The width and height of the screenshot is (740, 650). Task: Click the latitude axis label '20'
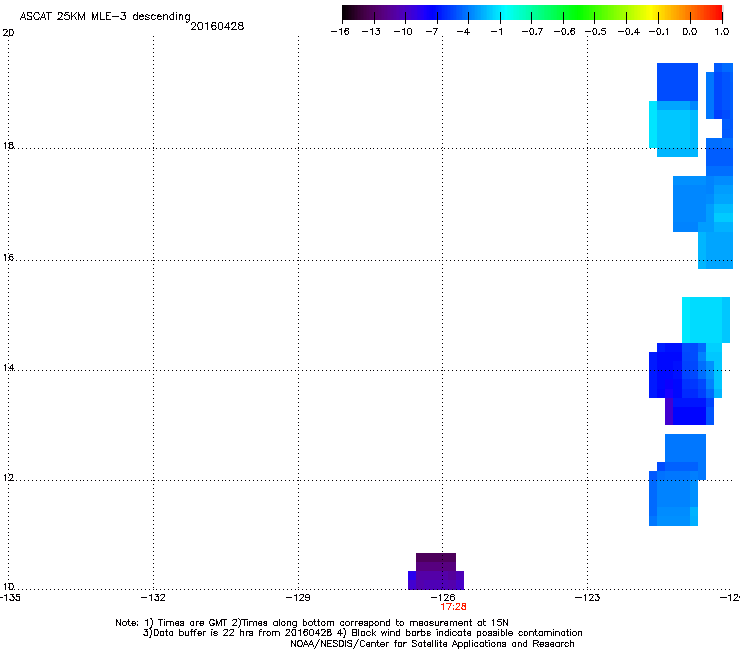[x=8, y=33]
